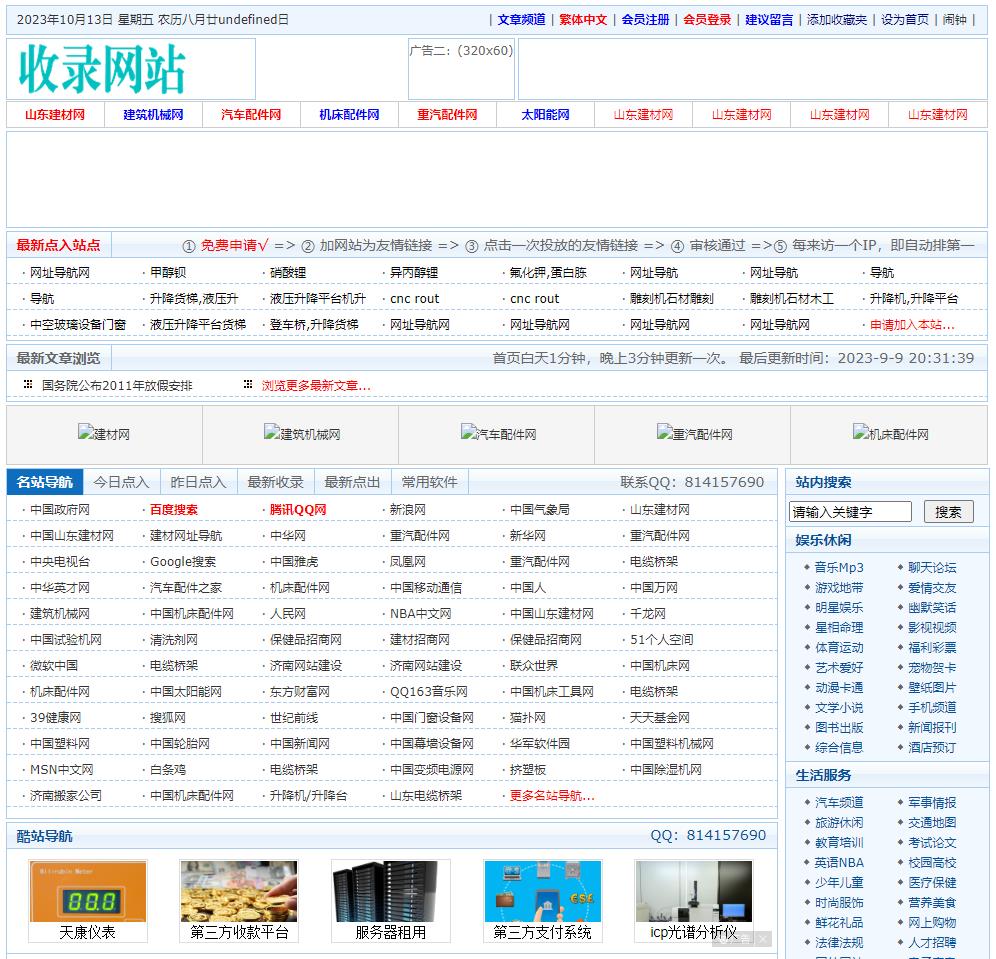The height and width of the screenshot is (959, 996).
Task: Click 设为首页
Action: click(x=905, y=20)
